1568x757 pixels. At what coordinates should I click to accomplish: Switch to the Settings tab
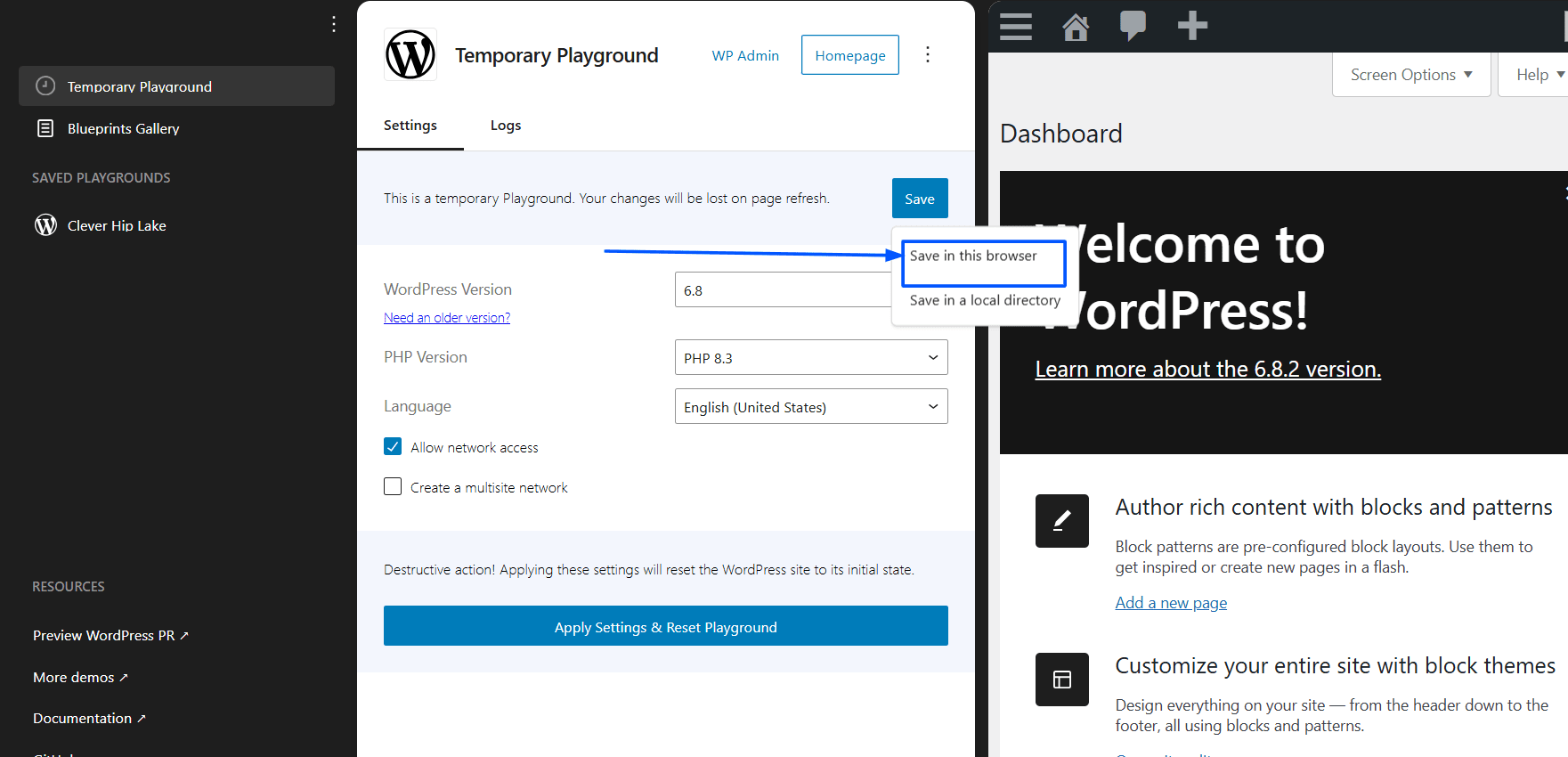pyautogui.click(x=410, y=126)
